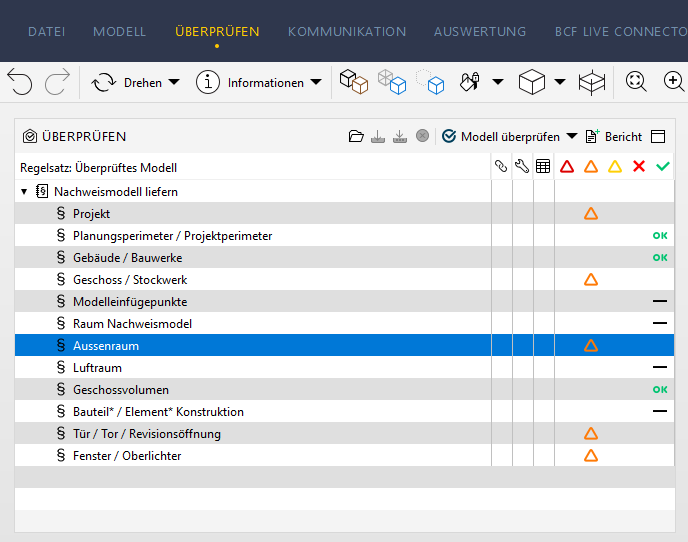Click the paint bucket coloring icon
Image resolution: width=688 pixels, height=542 pixels.
pos(469,82)
